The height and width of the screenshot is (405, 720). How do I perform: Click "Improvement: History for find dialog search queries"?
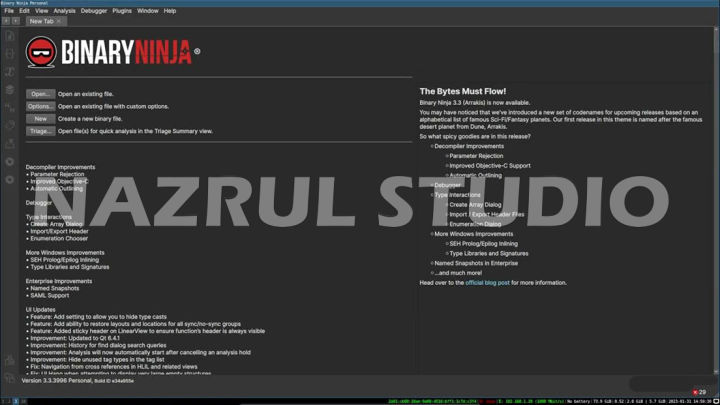[x=98, y=345]
